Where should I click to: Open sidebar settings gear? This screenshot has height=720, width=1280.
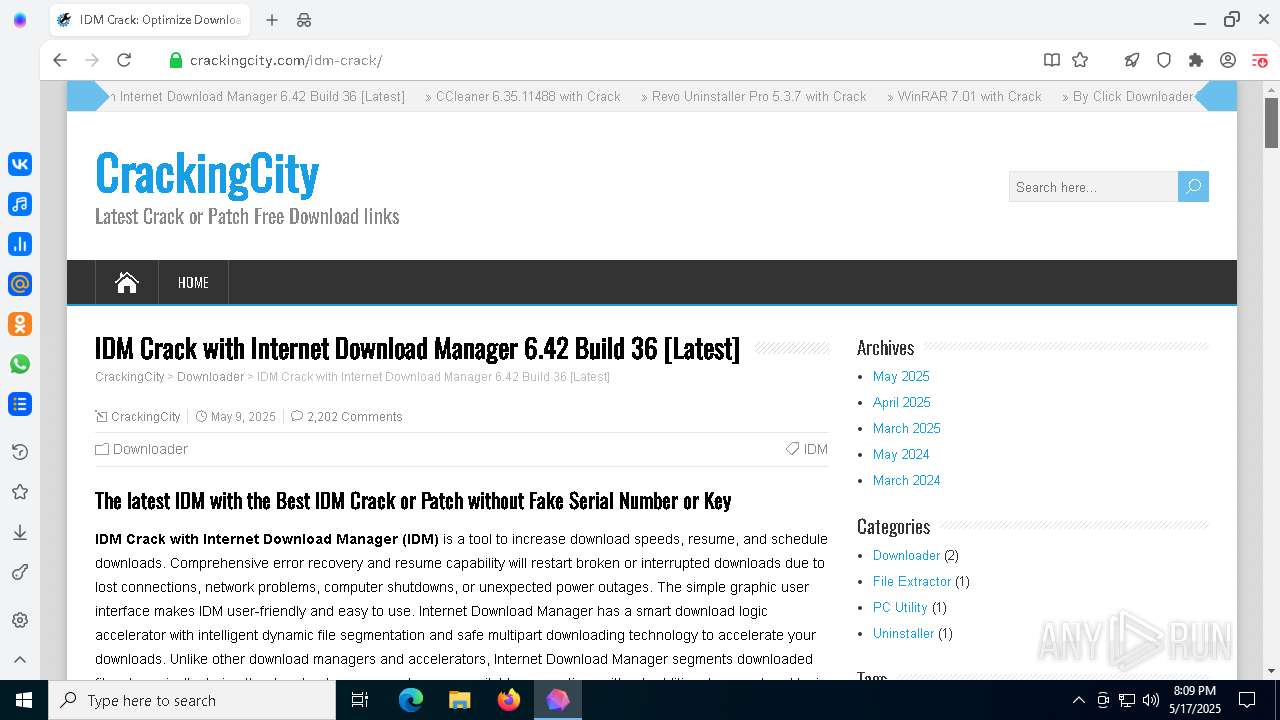click(x=20, y=620)
